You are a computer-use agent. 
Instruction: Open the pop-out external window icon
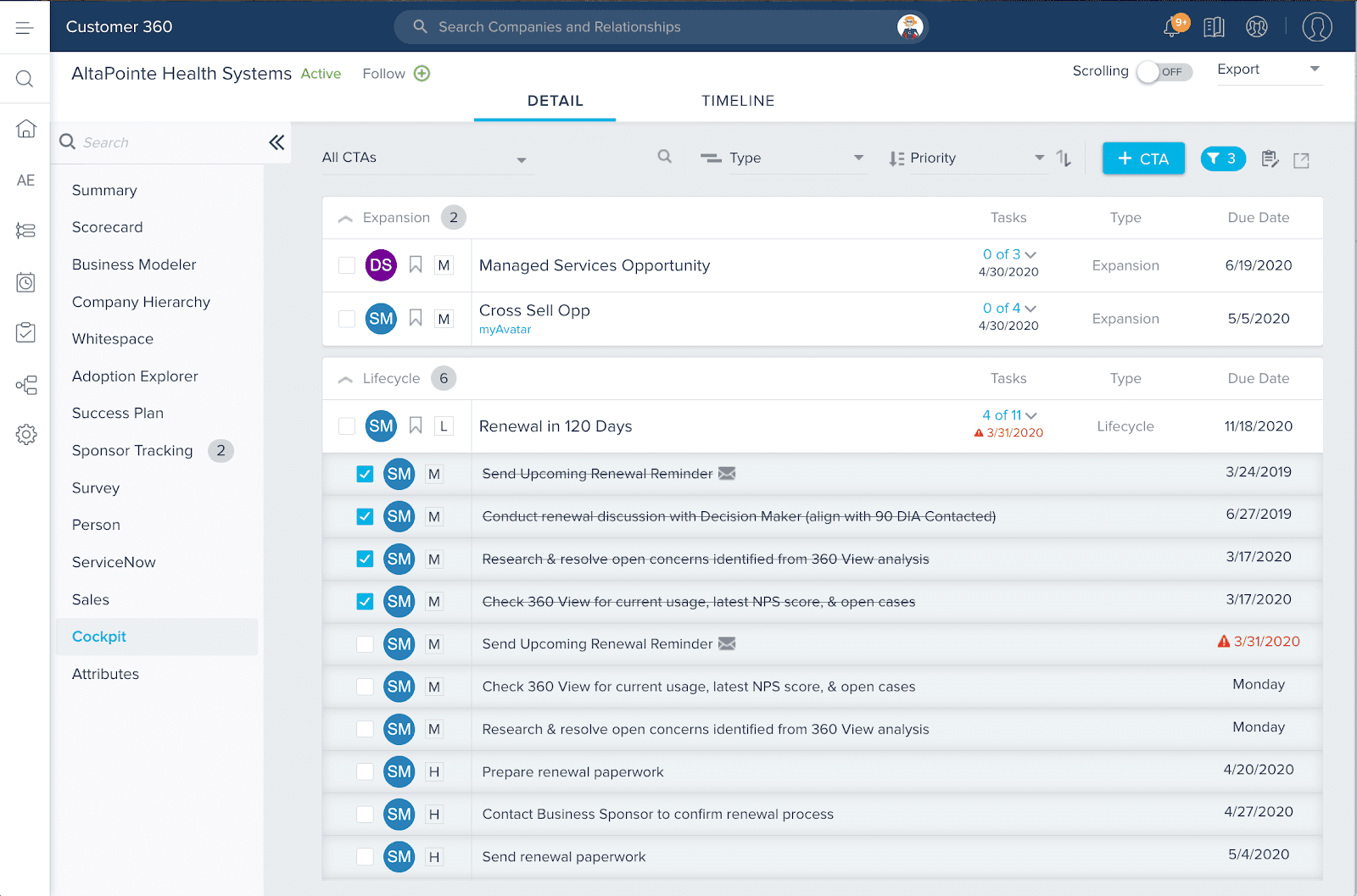click(1301, 159)
